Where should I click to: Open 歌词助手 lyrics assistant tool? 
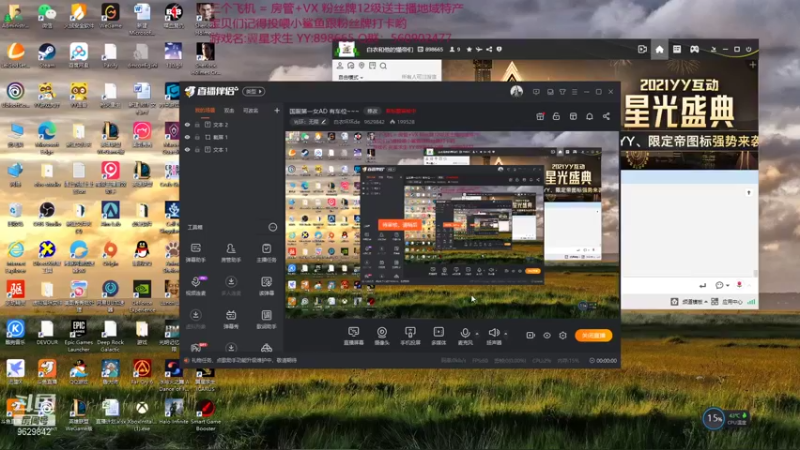[266, 319]
